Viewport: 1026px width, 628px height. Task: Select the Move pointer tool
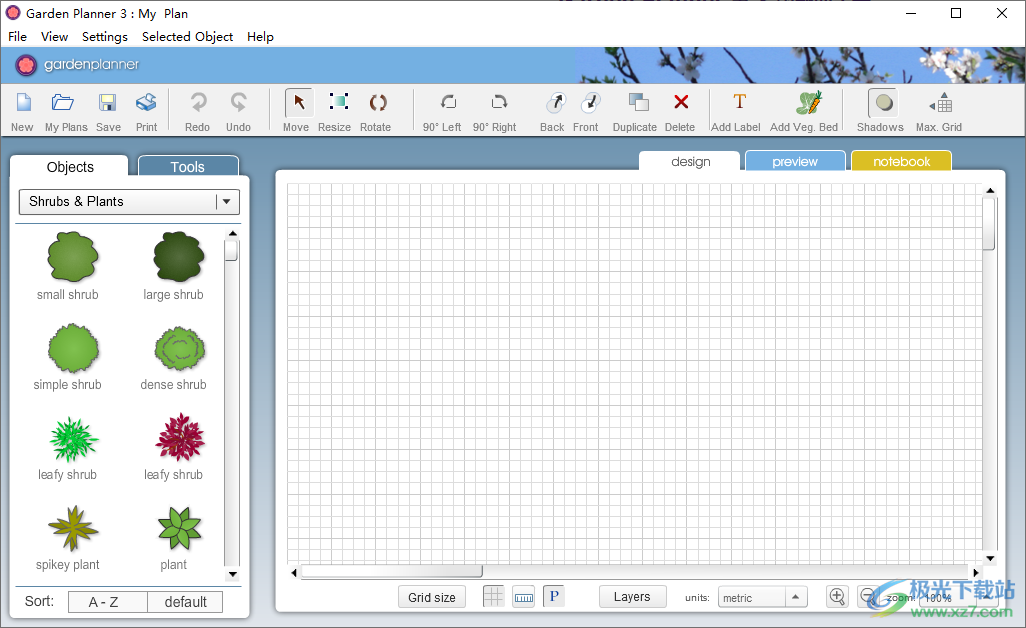click(x=298, y=103)
